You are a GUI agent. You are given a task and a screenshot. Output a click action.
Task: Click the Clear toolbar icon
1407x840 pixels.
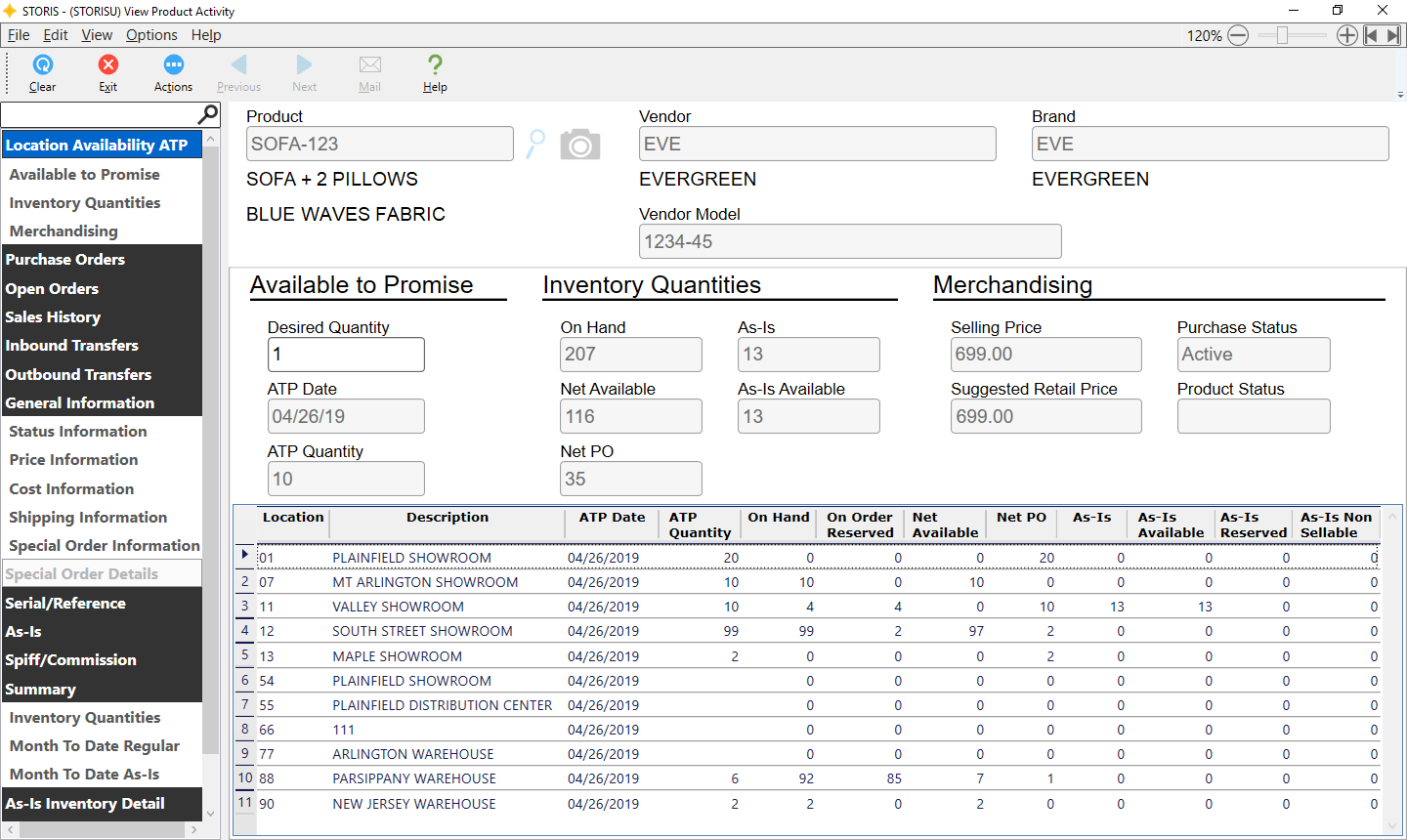pyautogui.click(x=42, y=73)
